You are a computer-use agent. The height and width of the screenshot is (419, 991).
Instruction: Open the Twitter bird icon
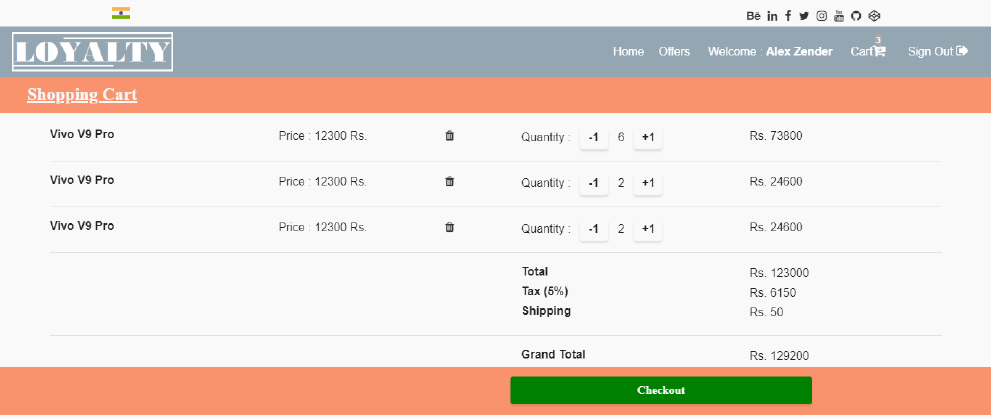[804, 15]
